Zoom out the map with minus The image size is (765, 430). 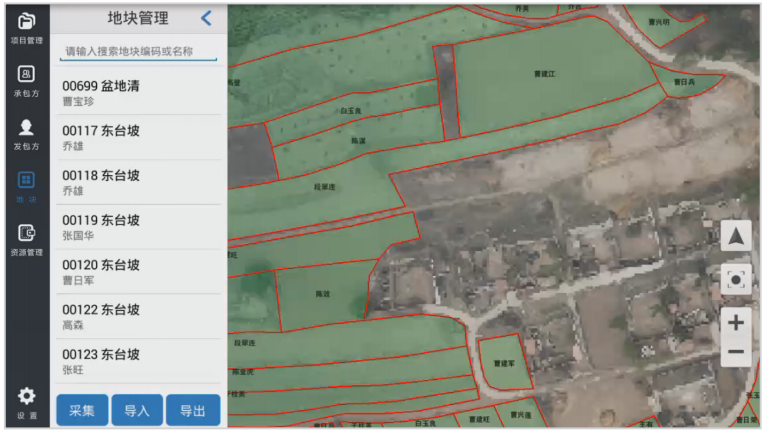click(x=736, y=353)
